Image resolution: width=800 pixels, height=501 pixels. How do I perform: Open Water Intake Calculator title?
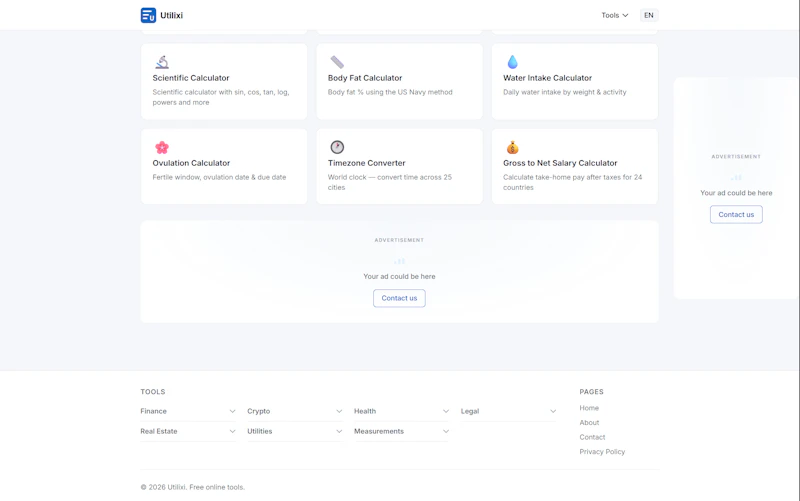point(547,78)
